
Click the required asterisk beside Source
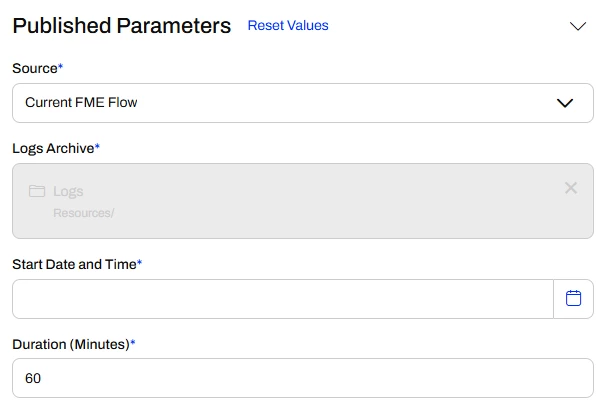point(61,66)
